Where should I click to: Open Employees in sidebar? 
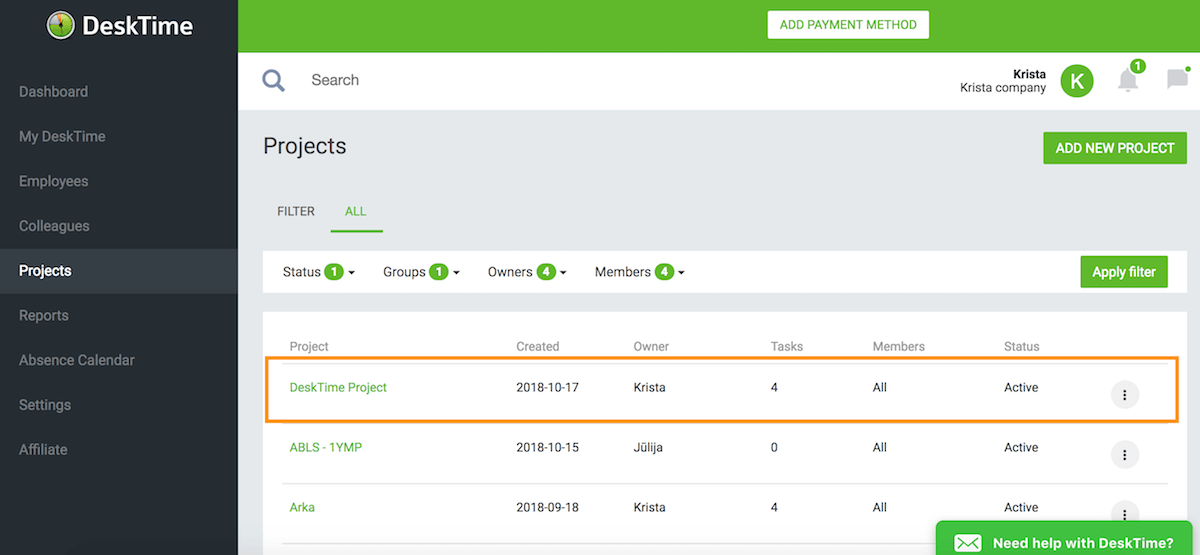coord(53,182)
